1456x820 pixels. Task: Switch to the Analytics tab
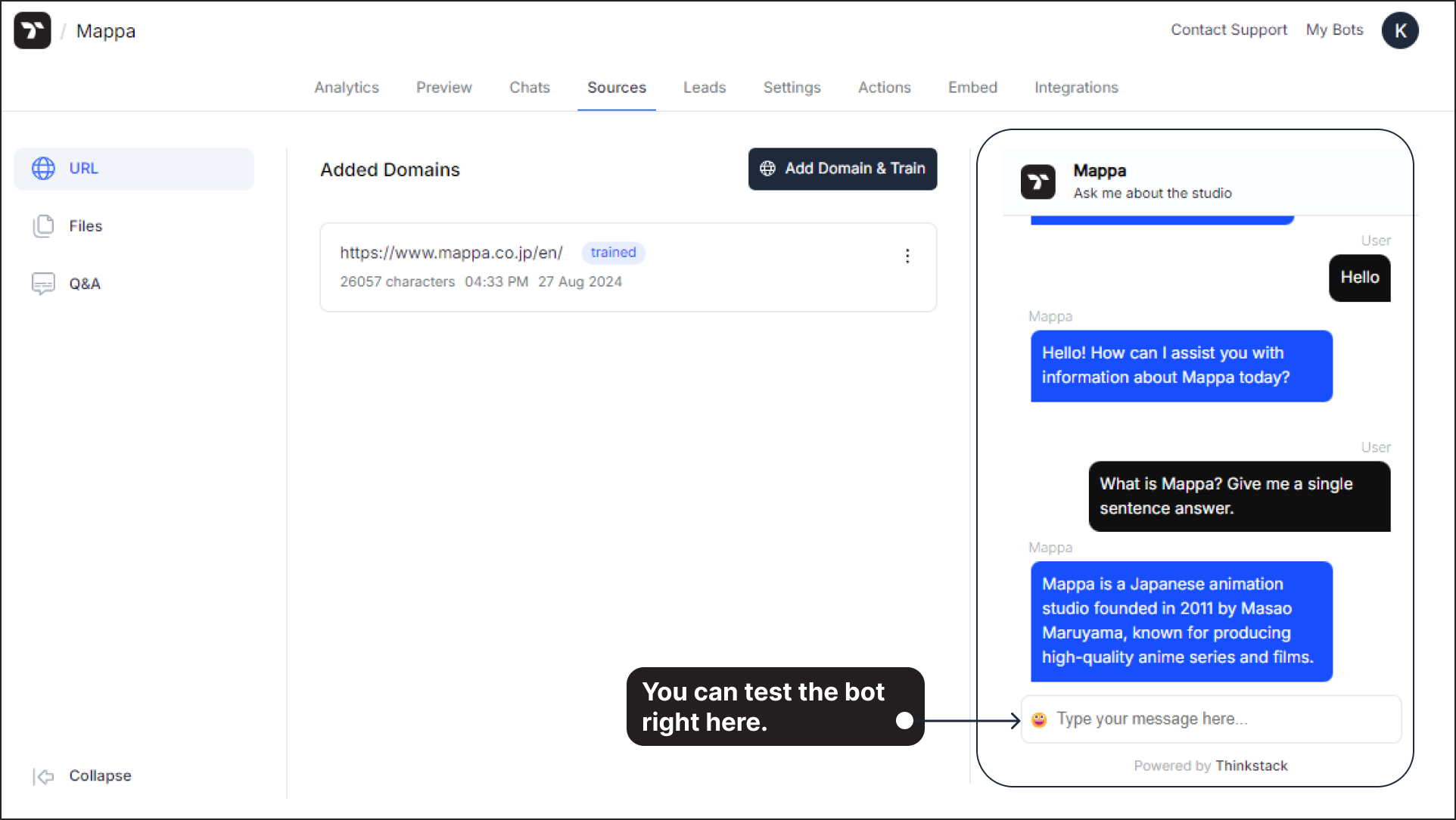(347, 88)
